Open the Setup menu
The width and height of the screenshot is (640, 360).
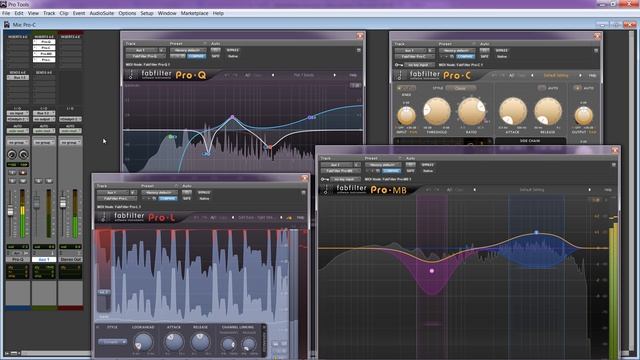pyautogui.click(x=147, y=13)
